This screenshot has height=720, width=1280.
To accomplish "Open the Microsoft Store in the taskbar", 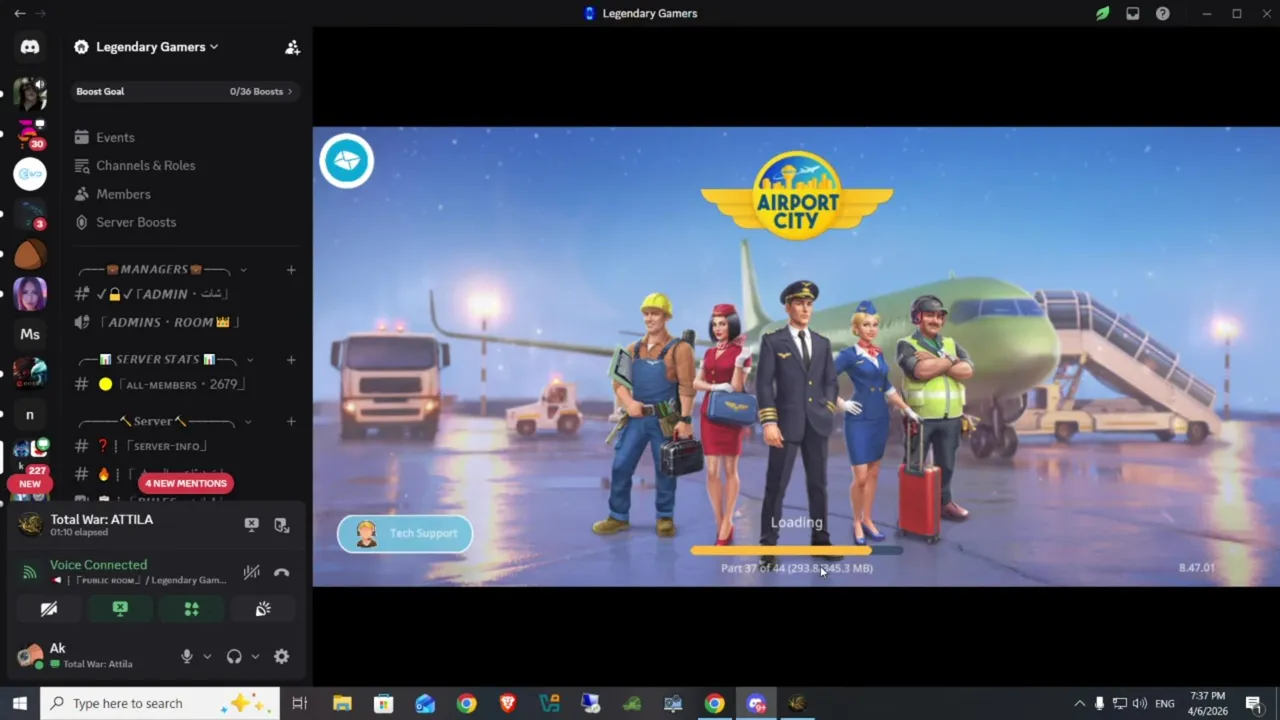I will pyautogui.click(x=384, y=703).
